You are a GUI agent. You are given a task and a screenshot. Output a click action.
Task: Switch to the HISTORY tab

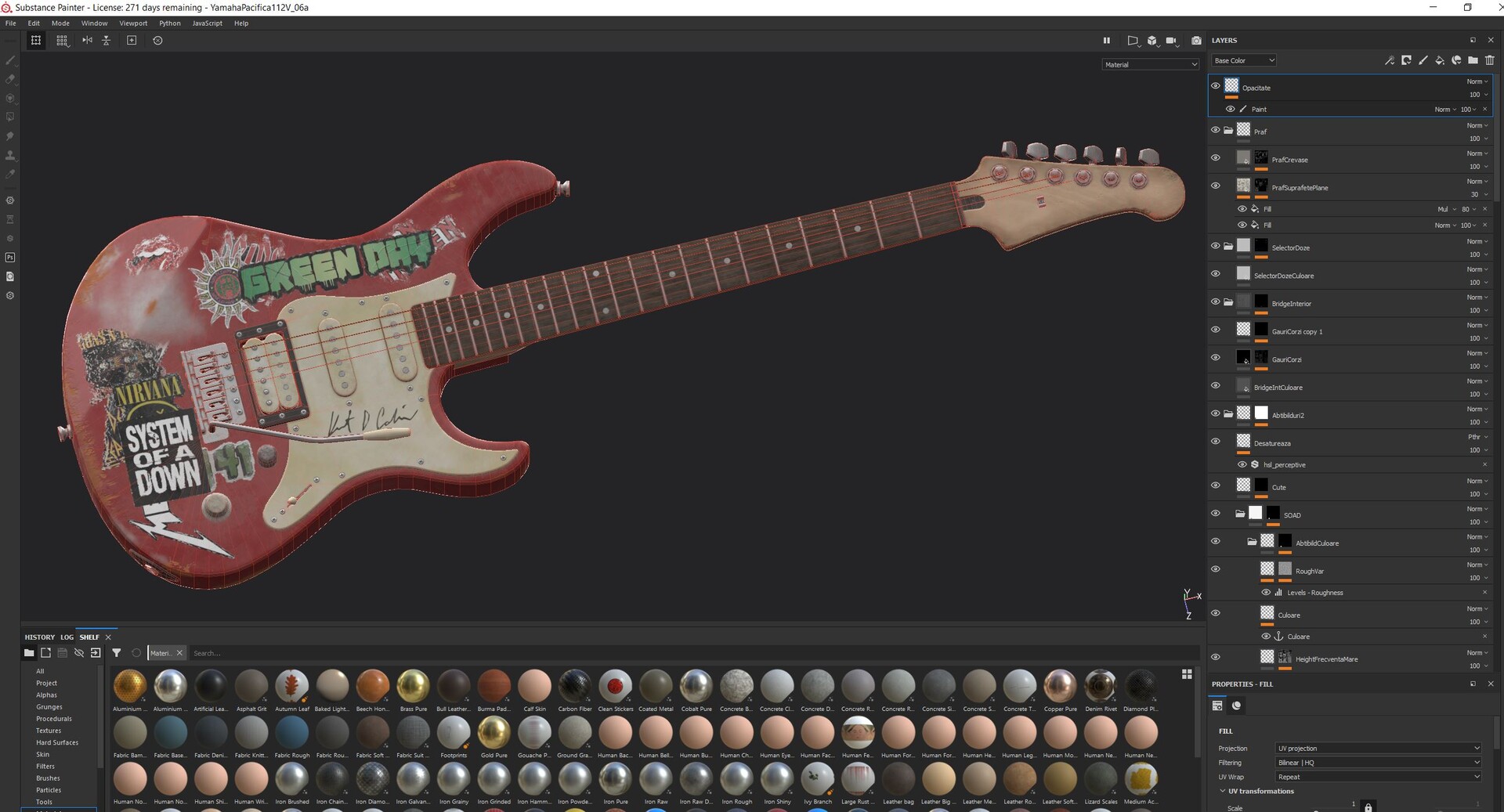click(x=40, y=637)
